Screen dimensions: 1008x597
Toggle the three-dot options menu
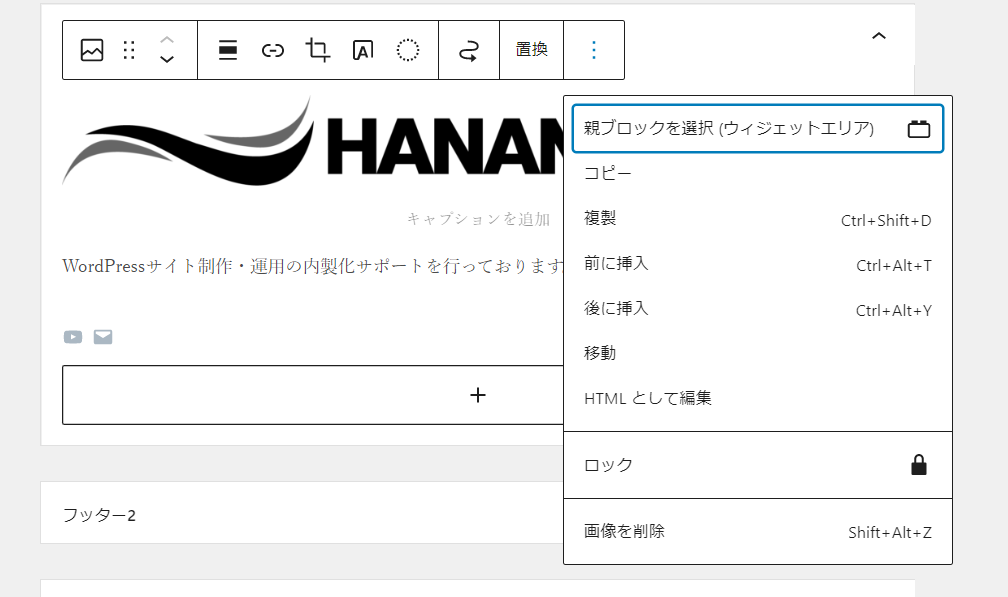click(594, 50)
